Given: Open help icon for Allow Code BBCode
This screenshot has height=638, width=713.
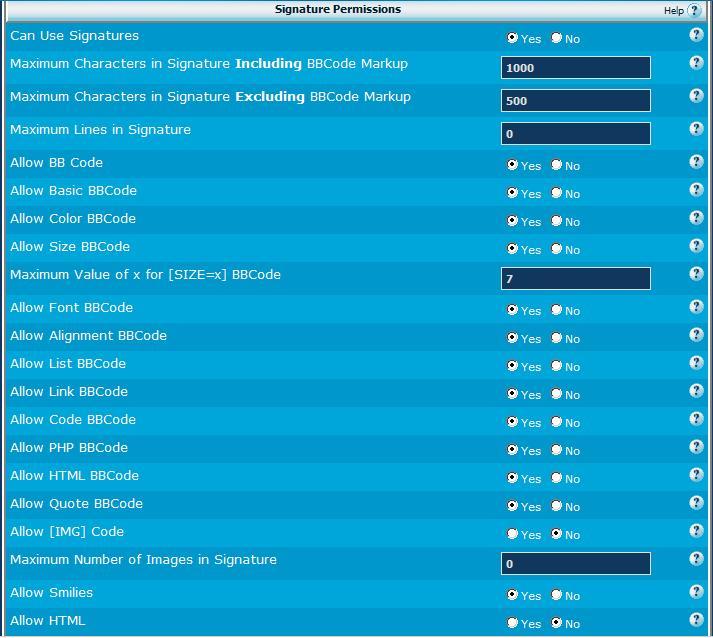Looking at the screenshot, I should (696, 419).
